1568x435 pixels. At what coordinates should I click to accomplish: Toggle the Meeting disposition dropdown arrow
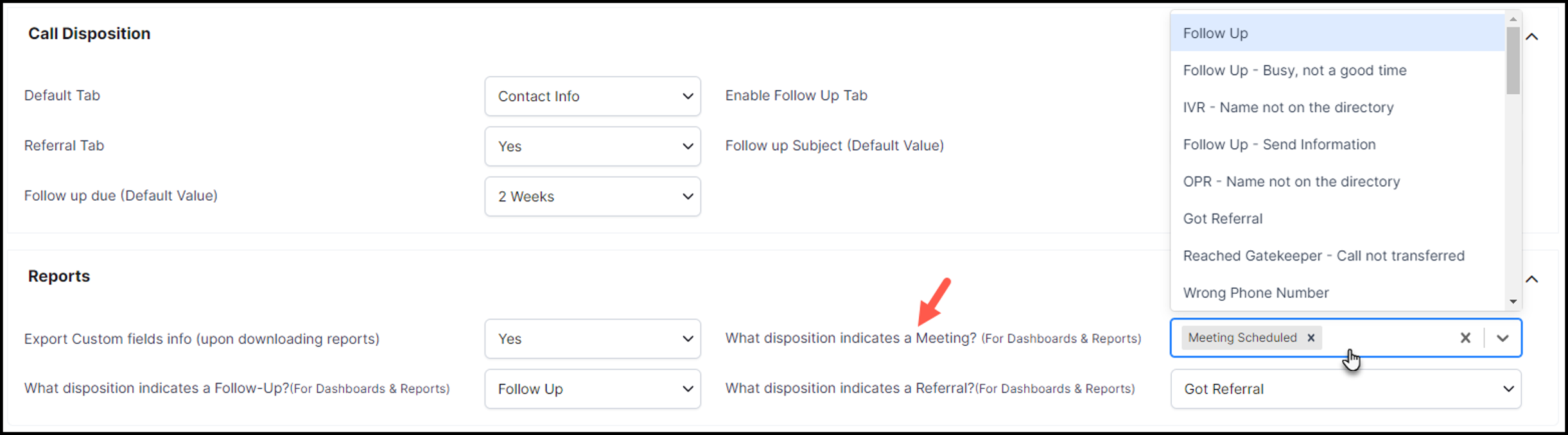click(1503, 337)
